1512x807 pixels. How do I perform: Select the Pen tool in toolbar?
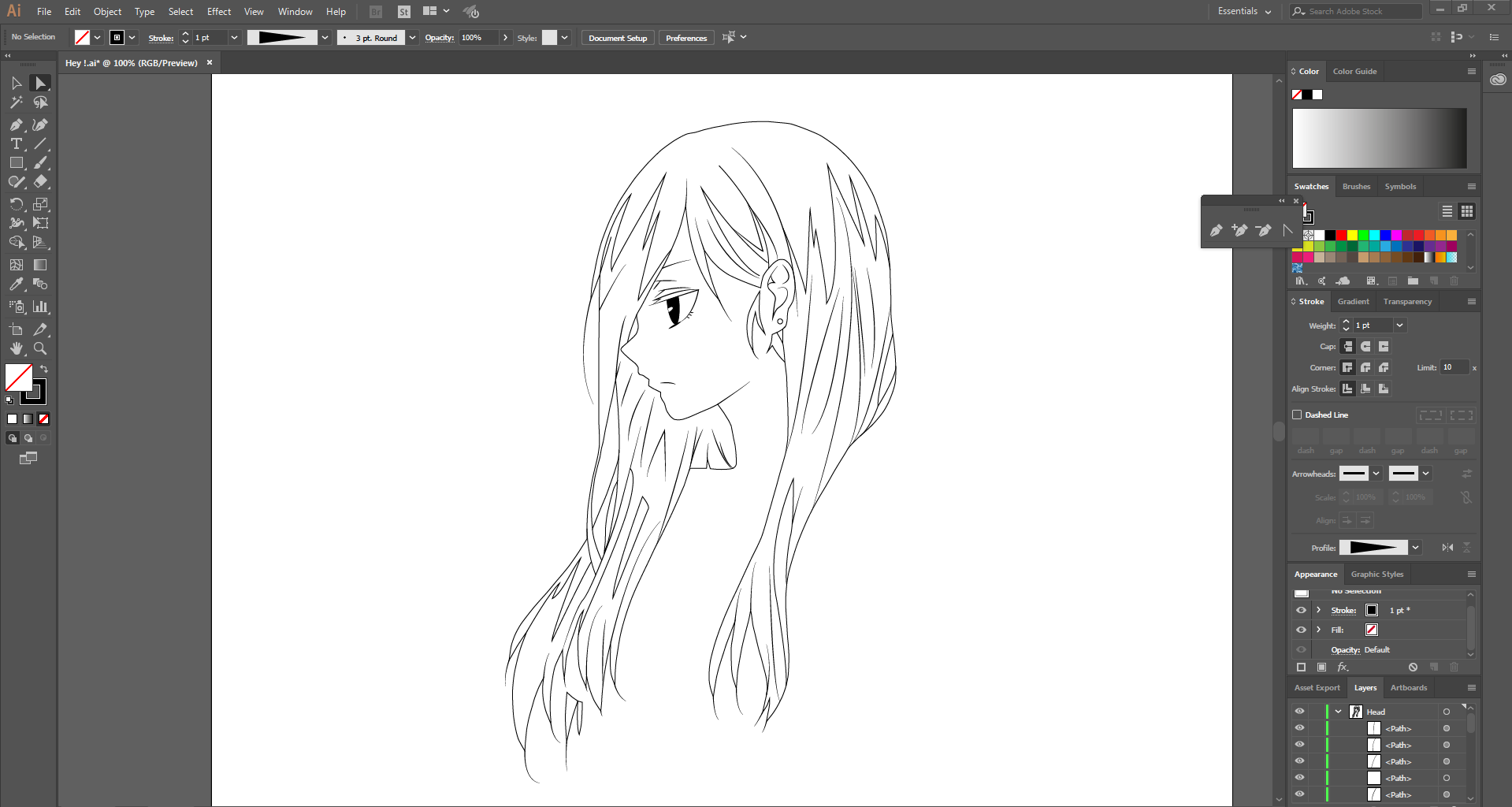tap(16, 125)
